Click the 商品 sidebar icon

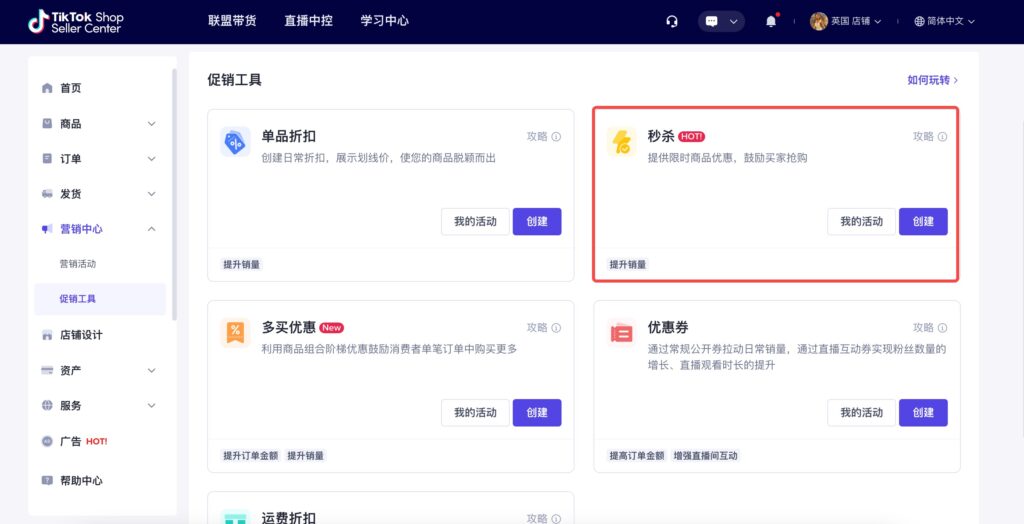pyautogui.click(x=47, y=123)
